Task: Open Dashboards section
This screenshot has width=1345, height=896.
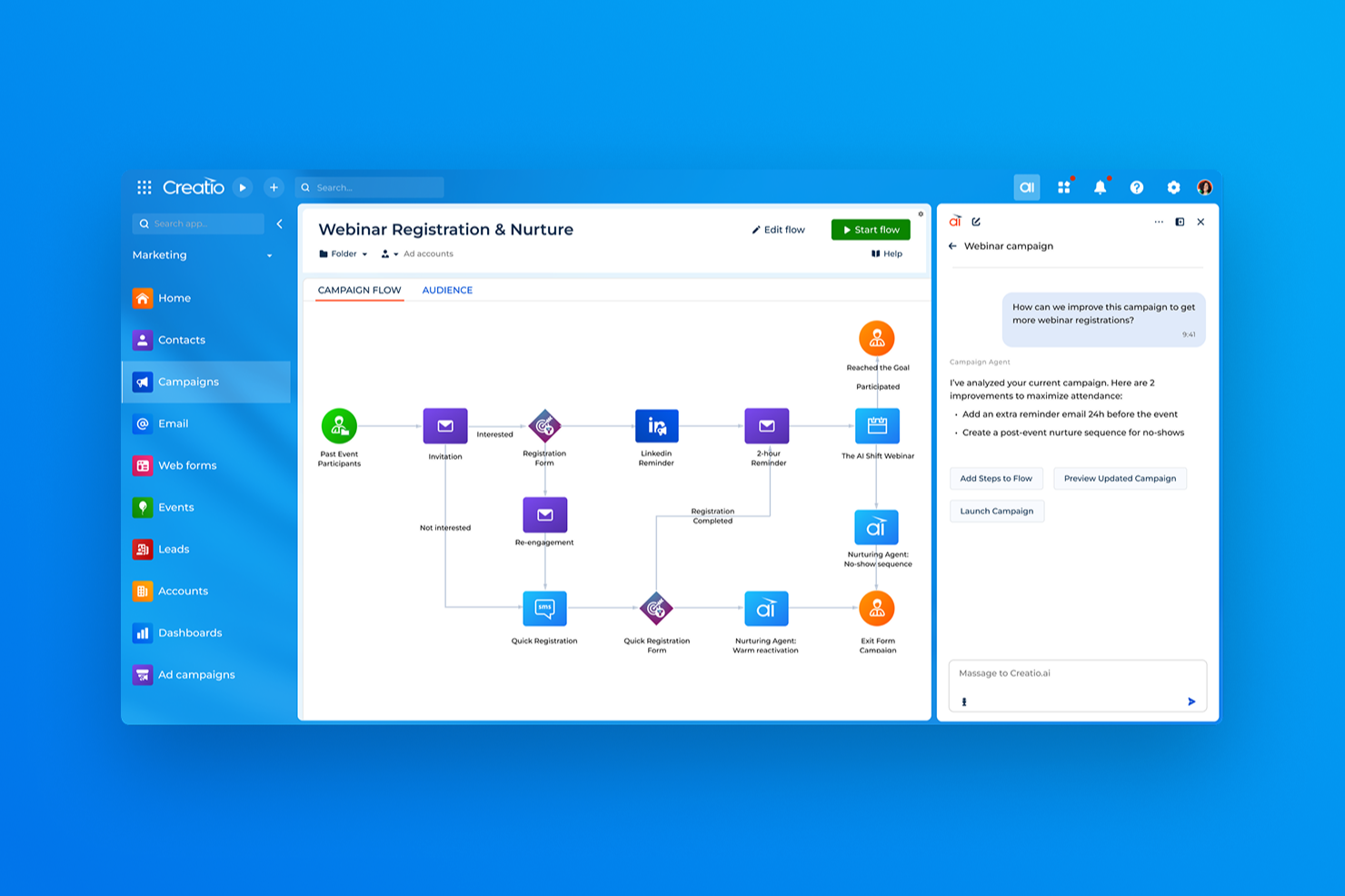Action: coord(206,632)
